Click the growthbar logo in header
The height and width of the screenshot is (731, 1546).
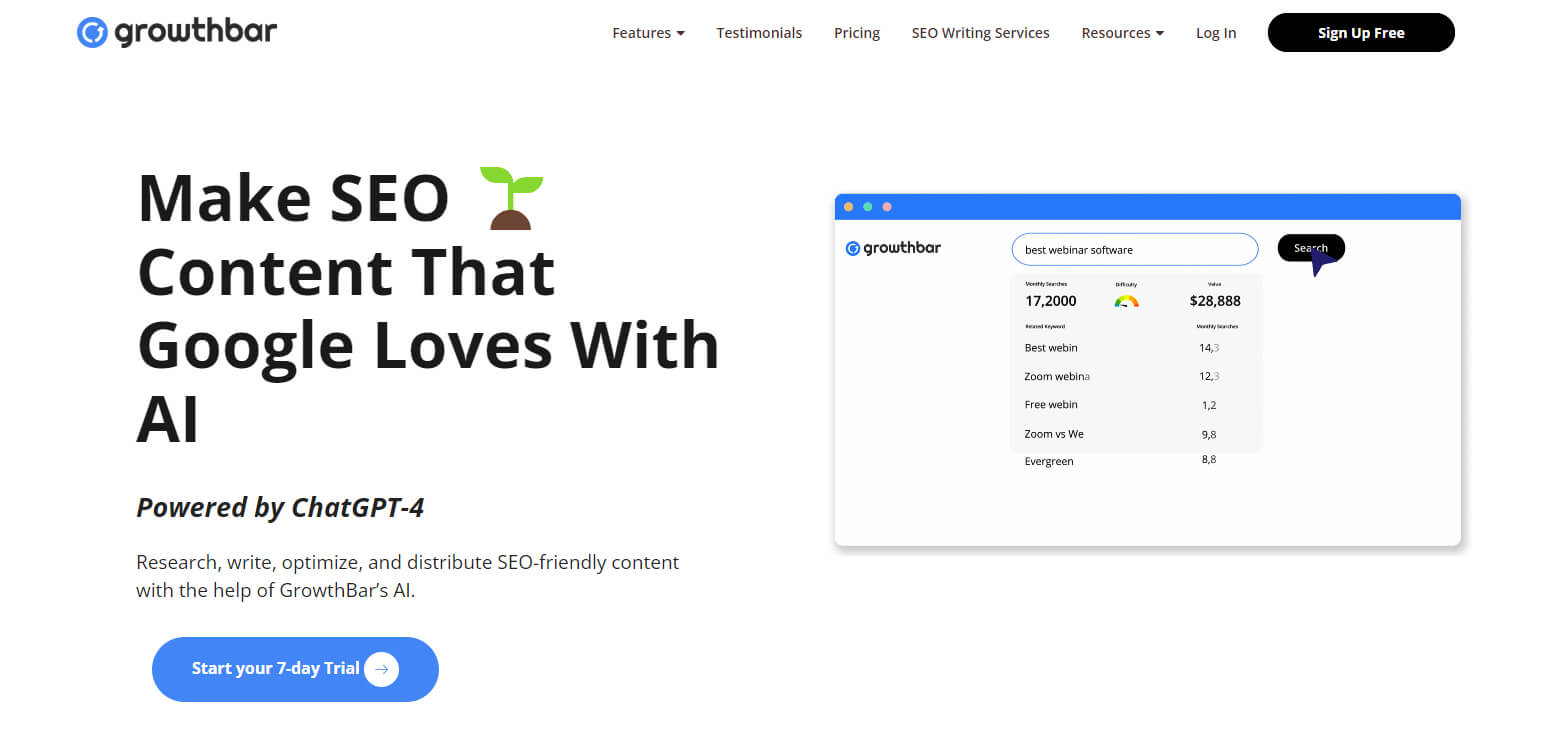click(177, 33)
